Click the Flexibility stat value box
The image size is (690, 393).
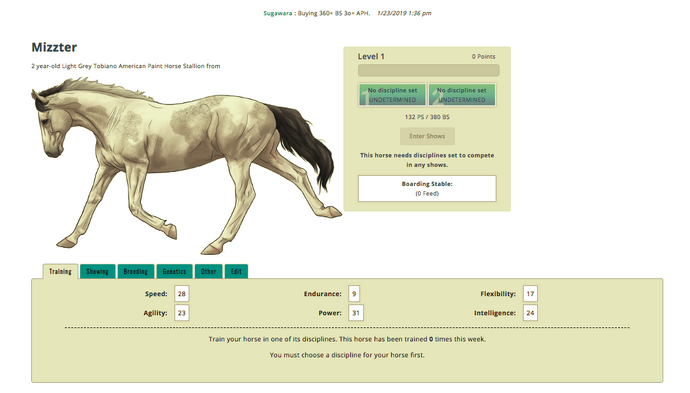click(x=530, y=294)
